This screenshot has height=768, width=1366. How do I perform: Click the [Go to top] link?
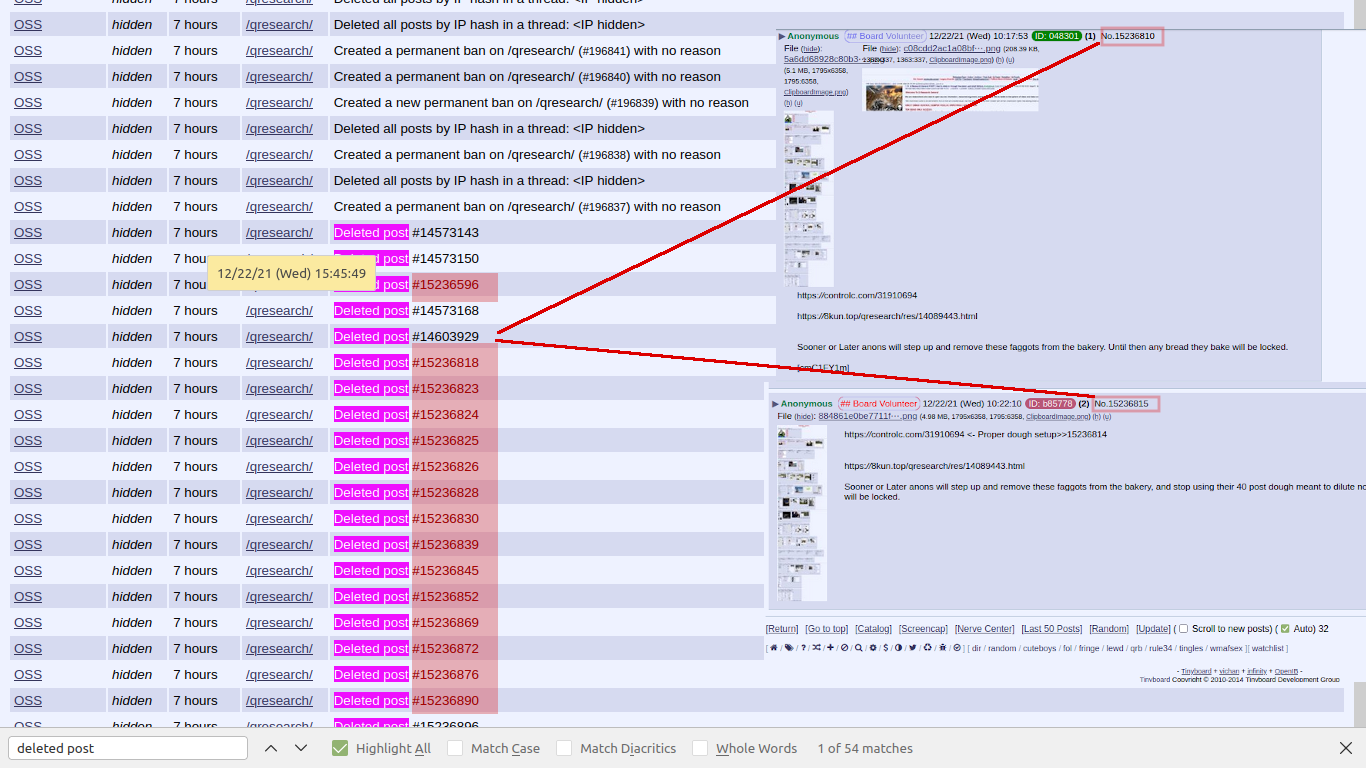[x=827, y=629]
